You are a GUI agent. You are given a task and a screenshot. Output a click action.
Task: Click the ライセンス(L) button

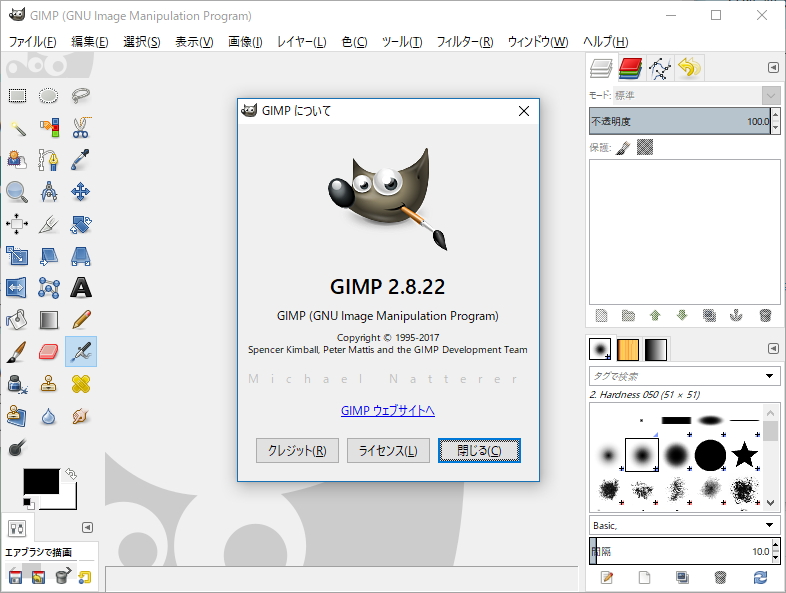coord(388,451)
